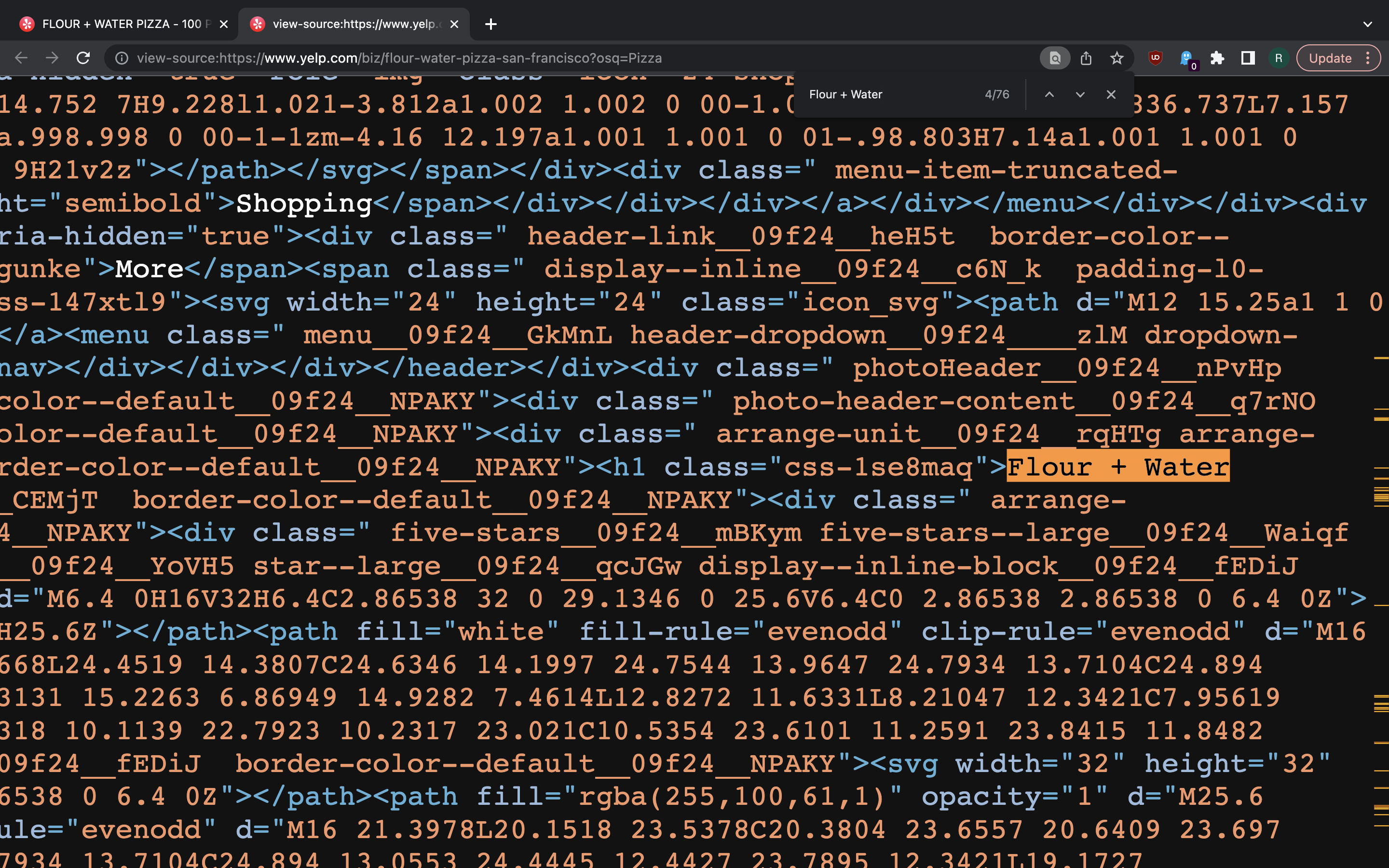Toggle the browser side panel
Image resolution: width=1389 pixels, height=868 pixels.
[x=1248, y=58]
